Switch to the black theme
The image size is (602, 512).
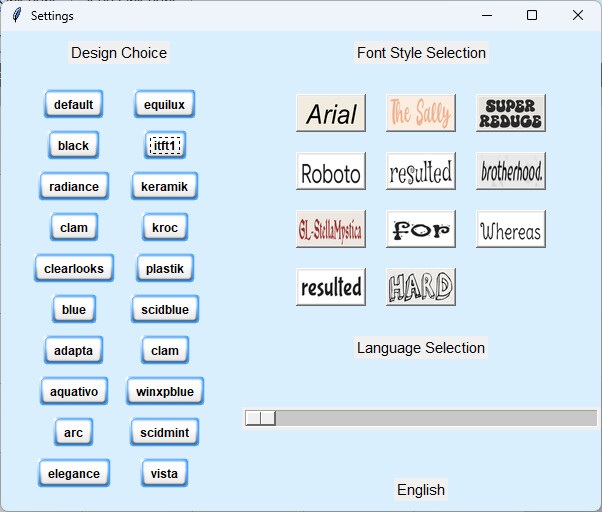pos(73,145)
